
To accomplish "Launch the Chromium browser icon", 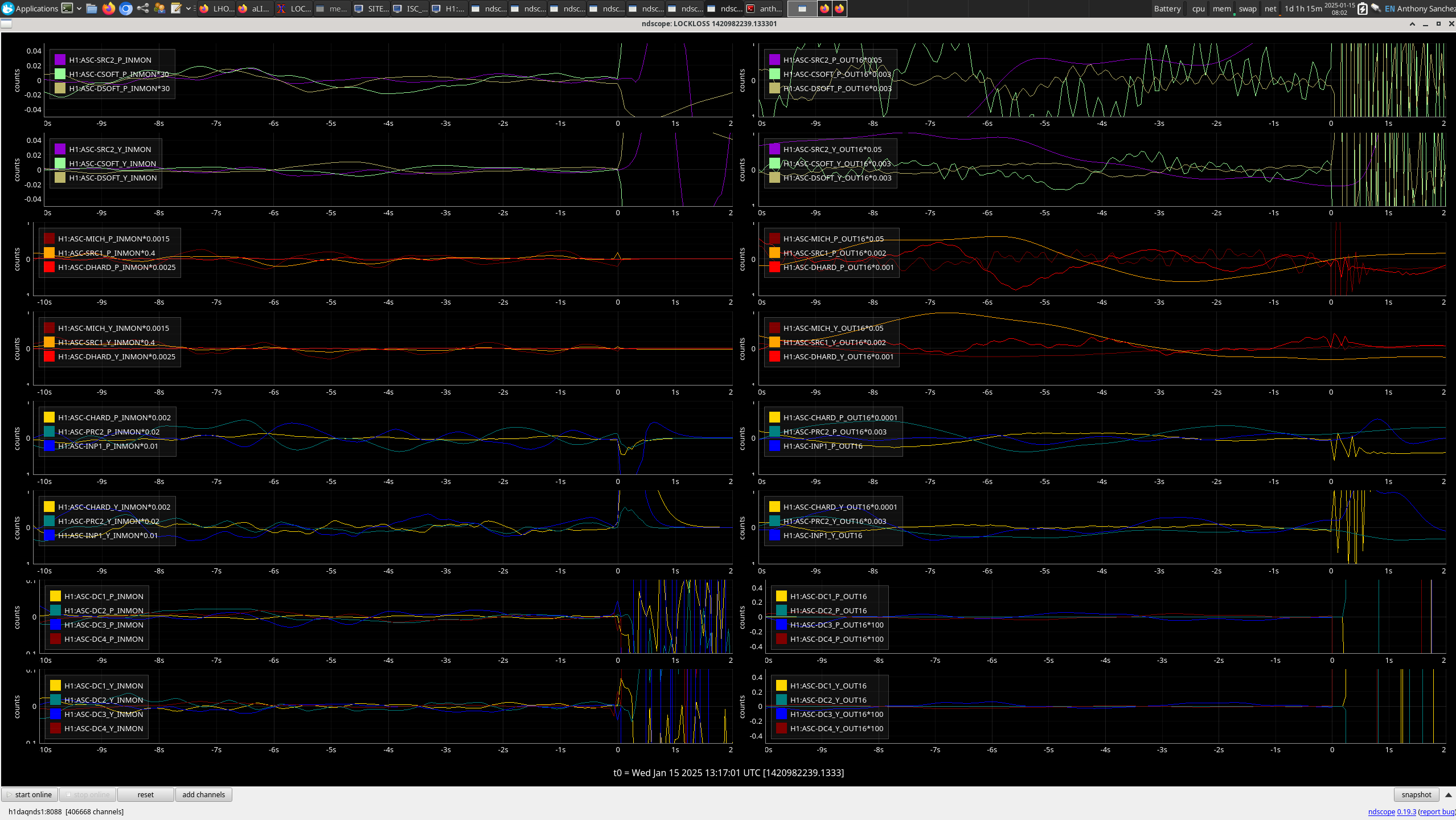I will click(126, 9).
